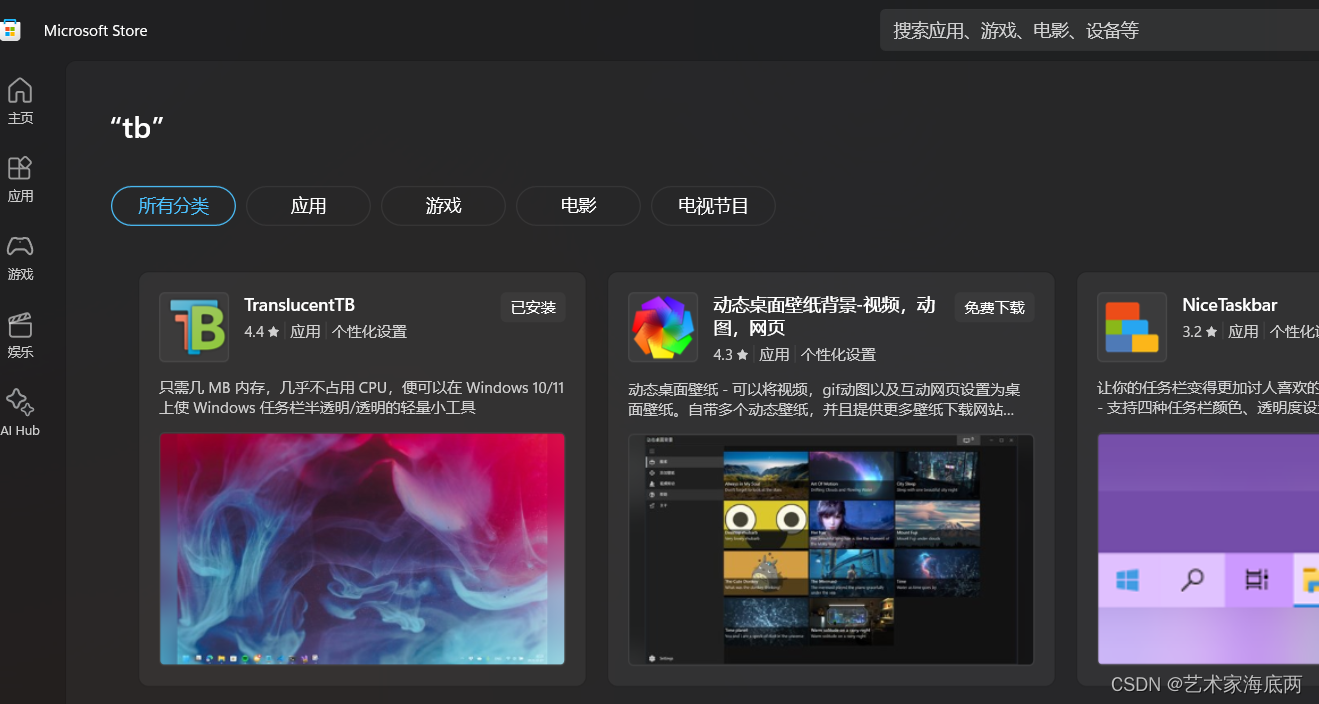The image size is (1319, 704).
Task: Click the NiceTaskbar app icon
Action: [1132, 327]
